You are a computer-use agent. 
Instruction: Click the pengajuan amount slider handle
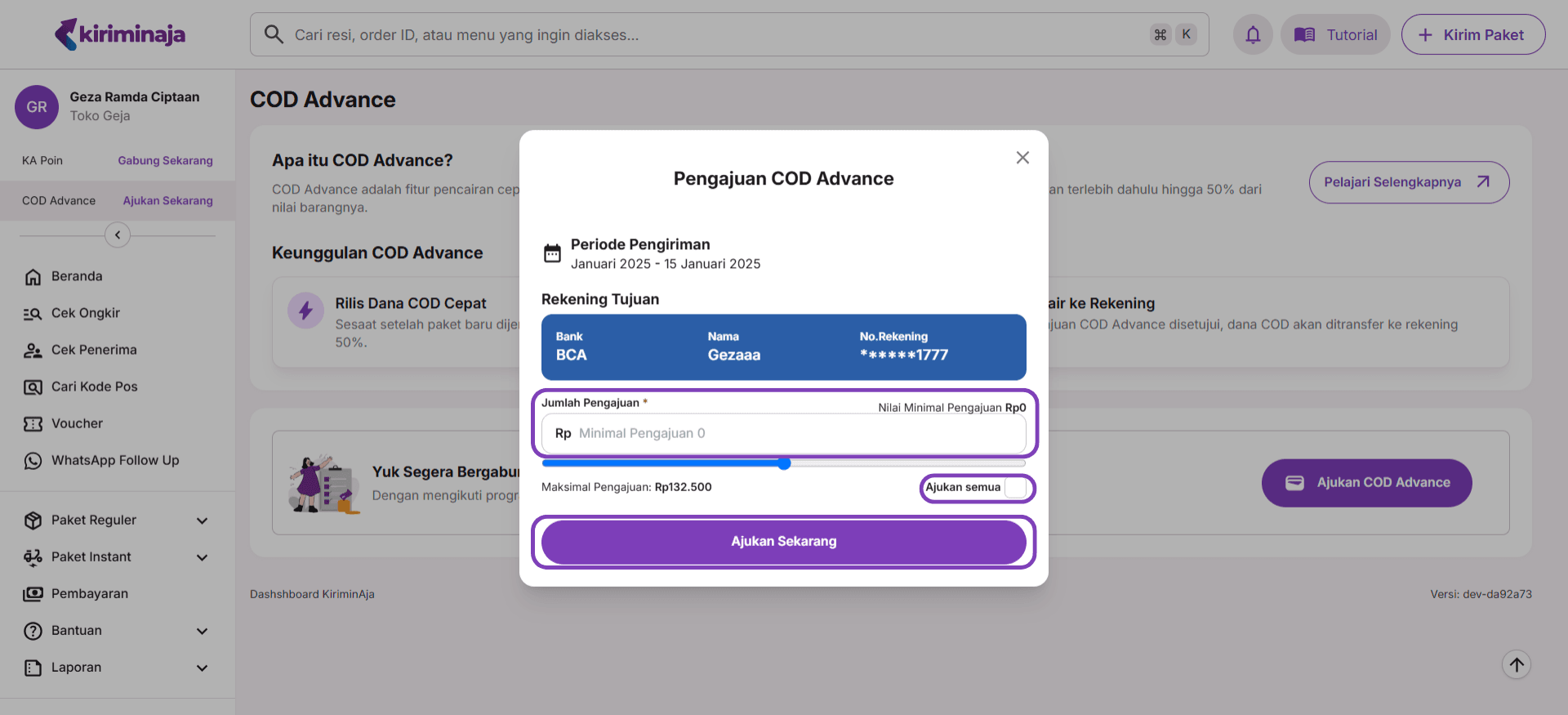click(x=784, y=464)
